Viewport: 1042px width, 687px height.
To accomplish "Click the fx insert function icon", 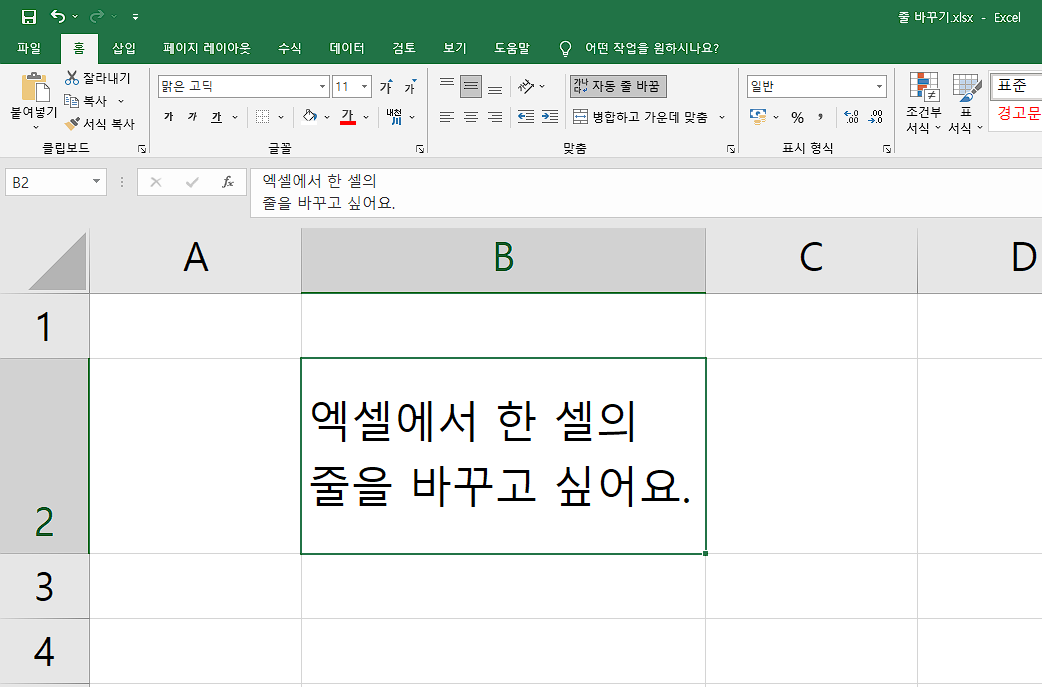I will coord(228,182).
